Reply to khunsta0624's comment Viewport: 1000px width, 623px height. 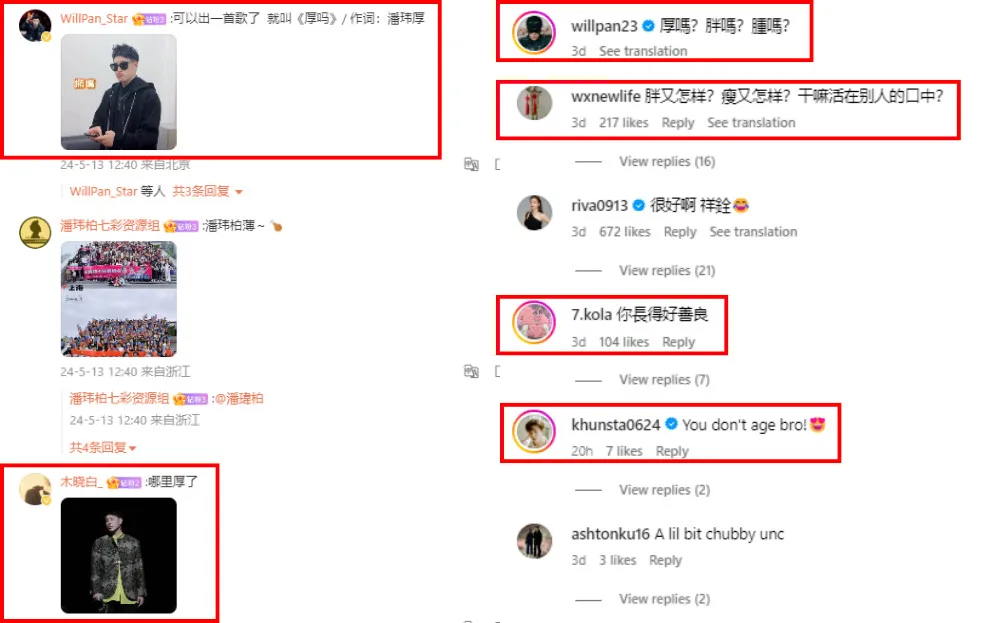(x=672, y=451)
